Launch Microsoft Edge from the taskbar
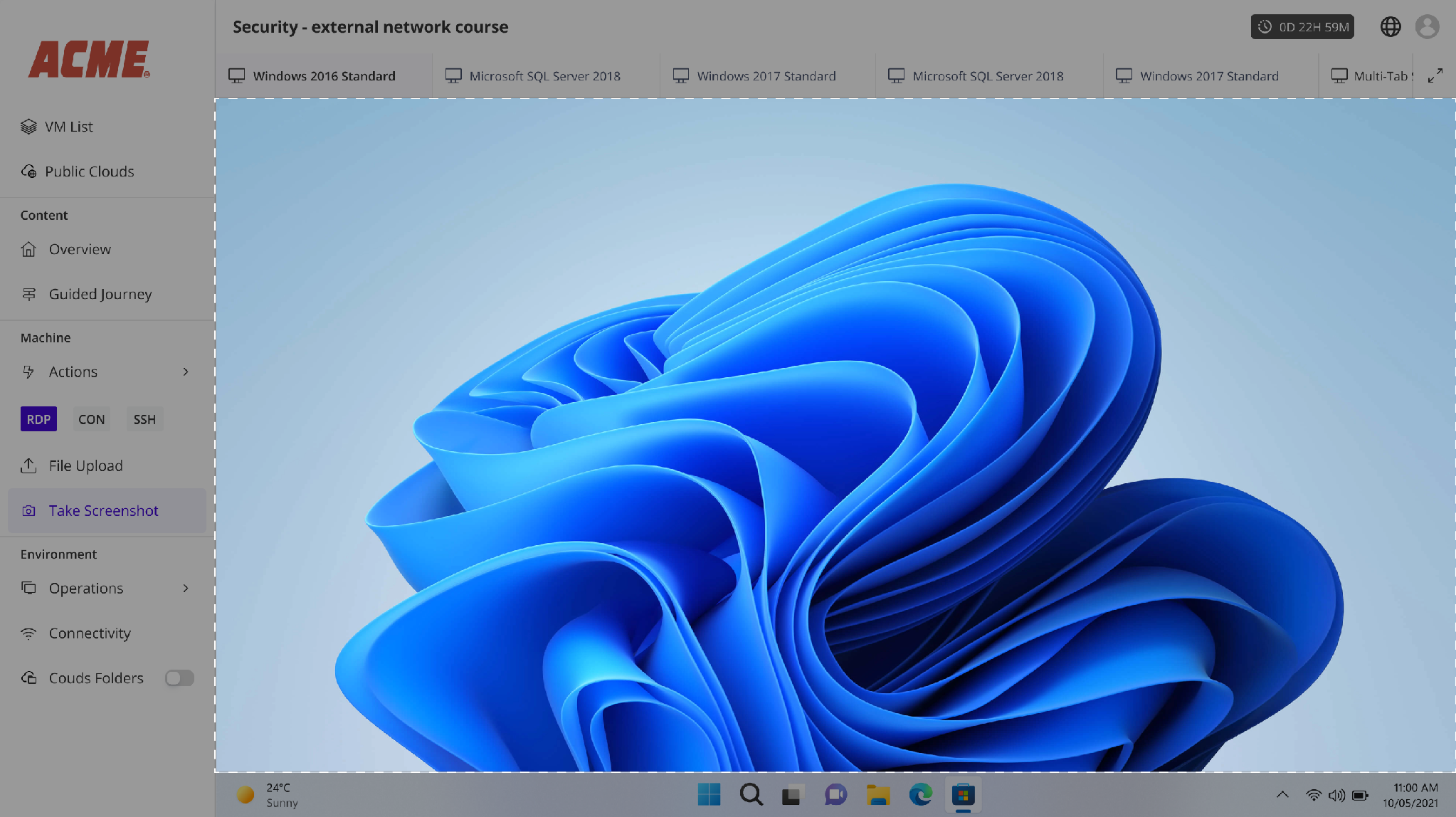The width and height of the screenshot is (1456, 817). [921, 794]
